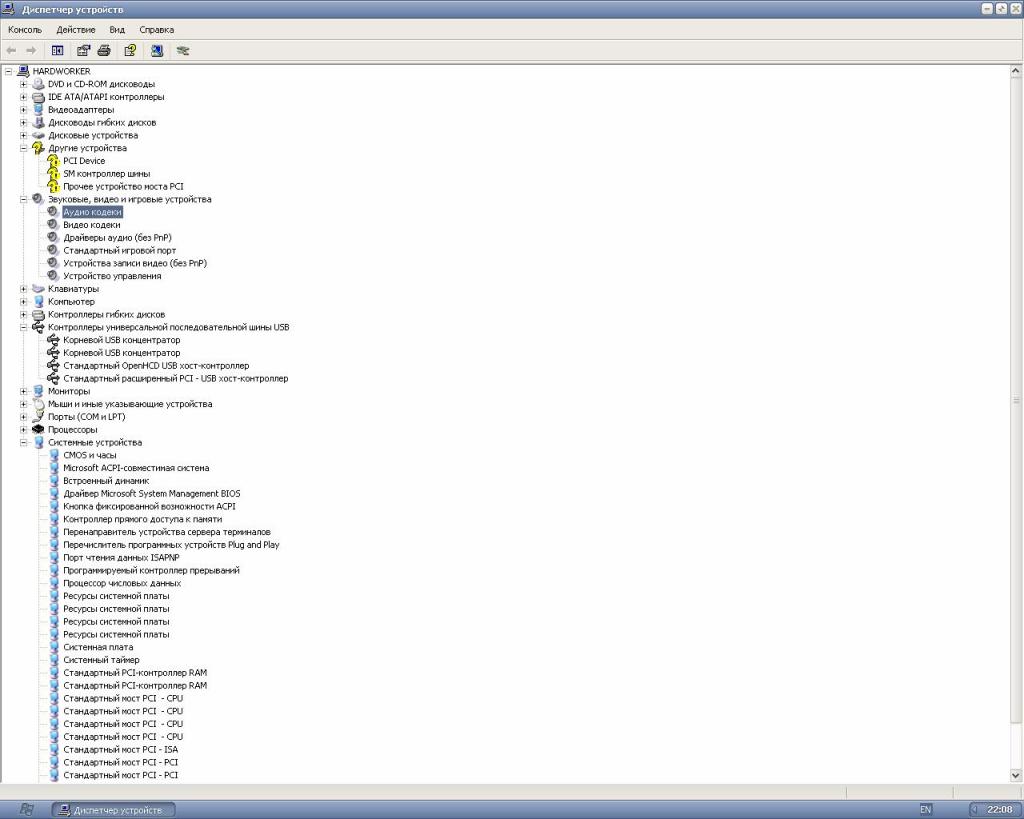Select Устройство управления

click(112, 276)
